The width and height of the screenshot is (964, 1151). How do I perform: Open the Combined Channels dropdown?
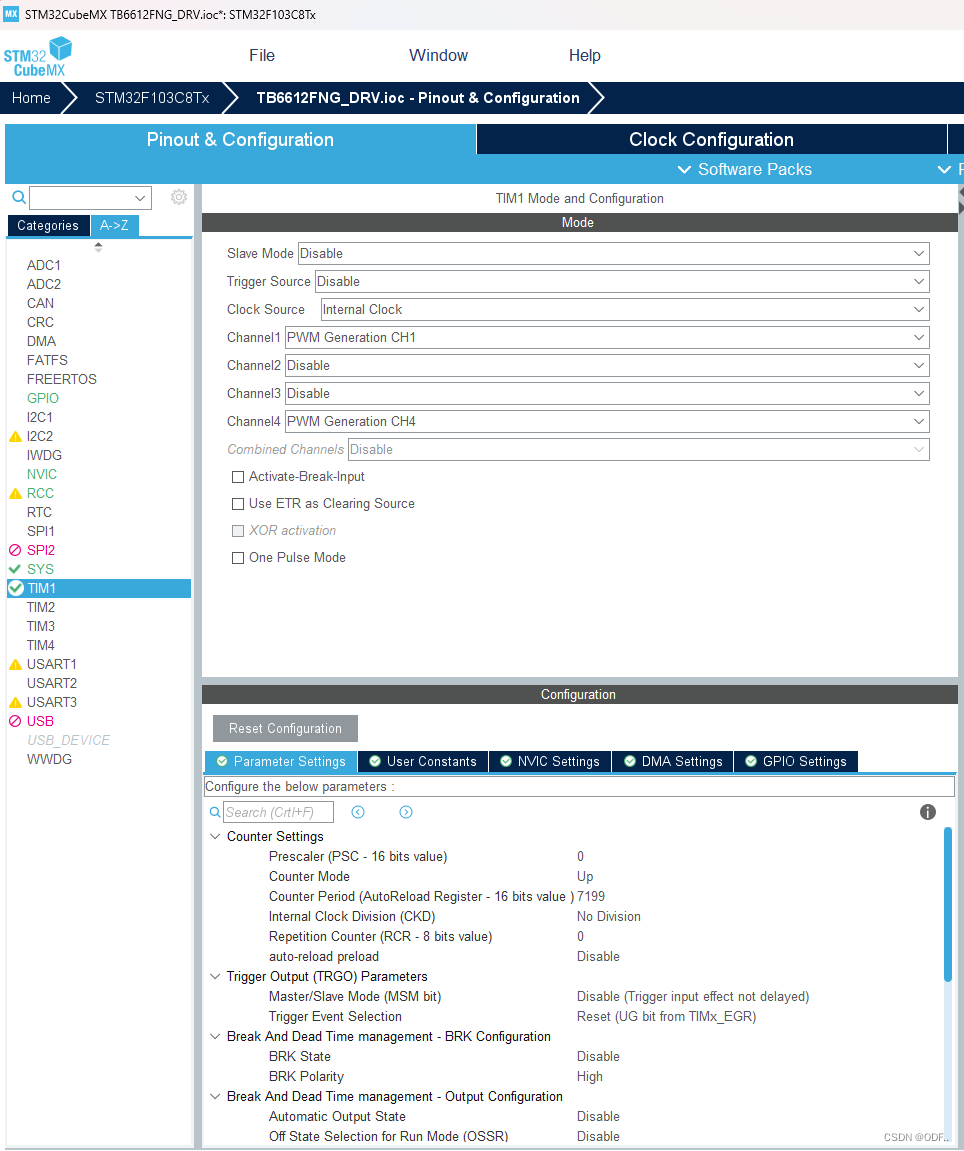[639, 449]
